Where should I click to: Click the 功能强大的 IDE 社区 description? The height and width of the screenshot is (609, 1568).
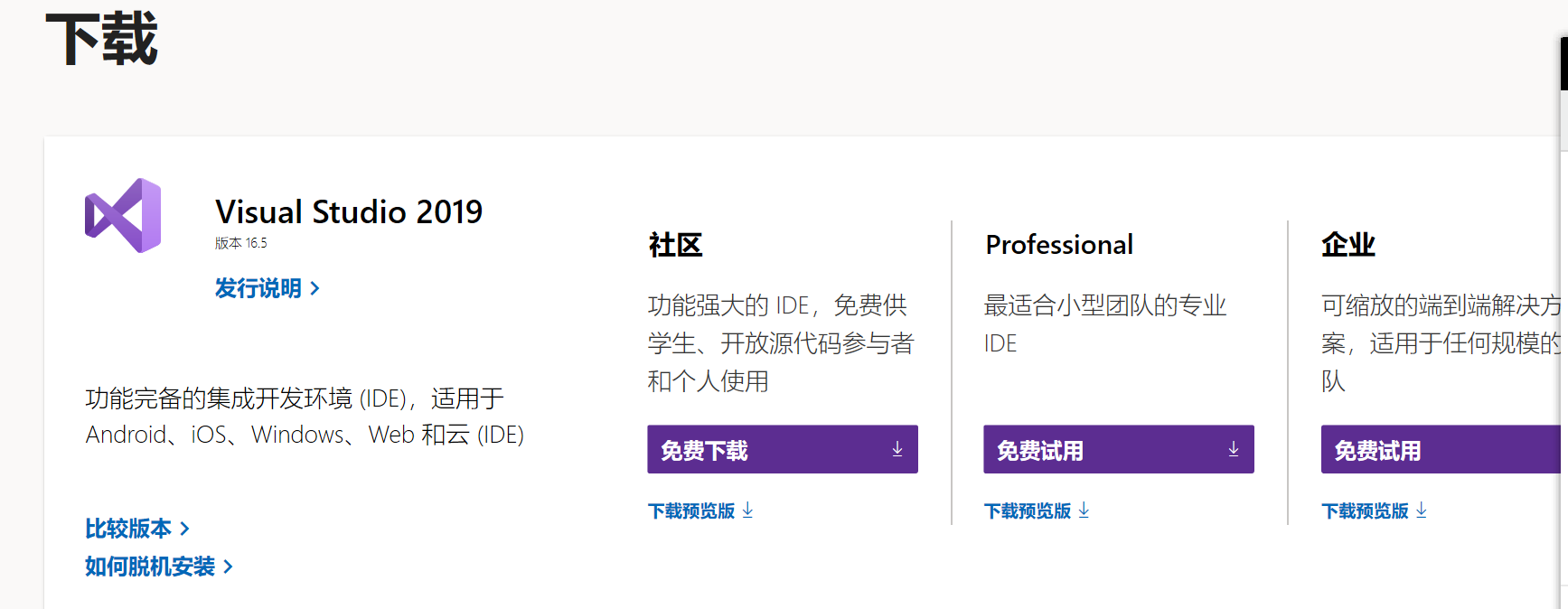[781, 343]
